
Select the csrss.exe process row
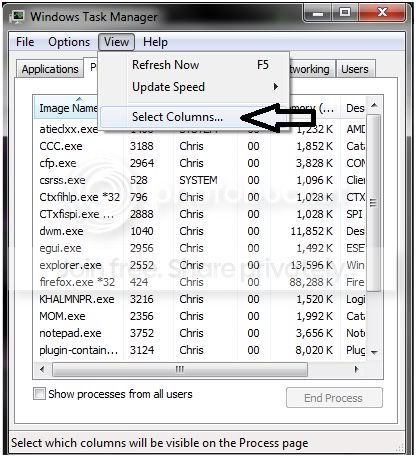(200, 180)
